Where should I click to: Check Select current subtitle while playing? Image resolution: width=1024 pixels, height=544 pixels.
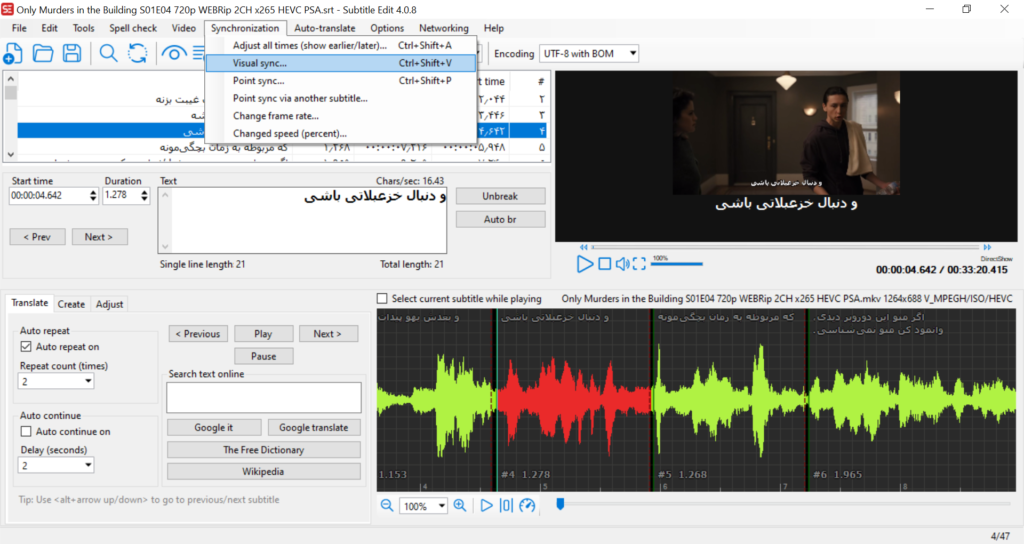(x=382, y=298)
